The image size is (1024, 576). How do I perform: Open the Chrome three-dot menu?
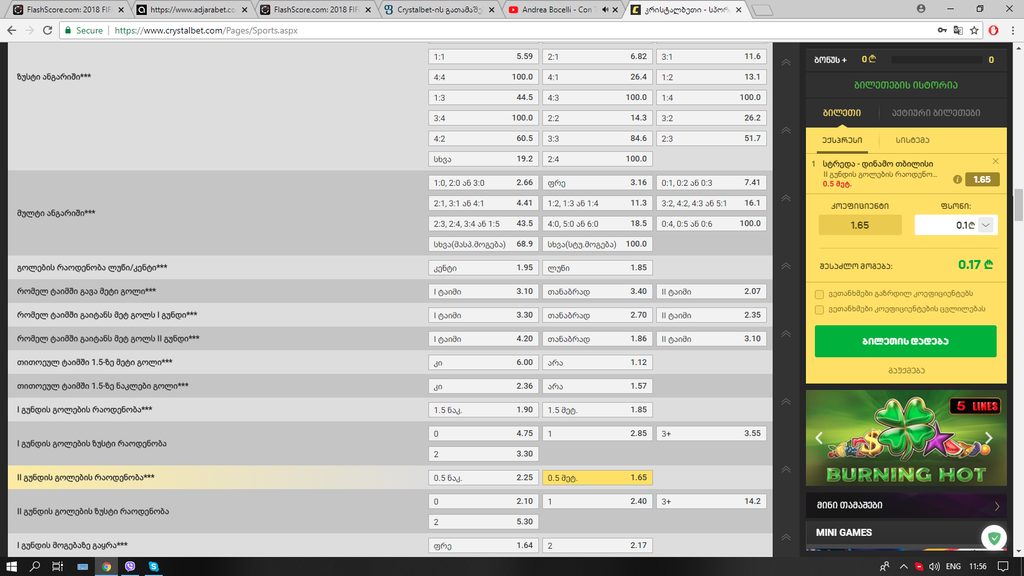click(1013, 30)
